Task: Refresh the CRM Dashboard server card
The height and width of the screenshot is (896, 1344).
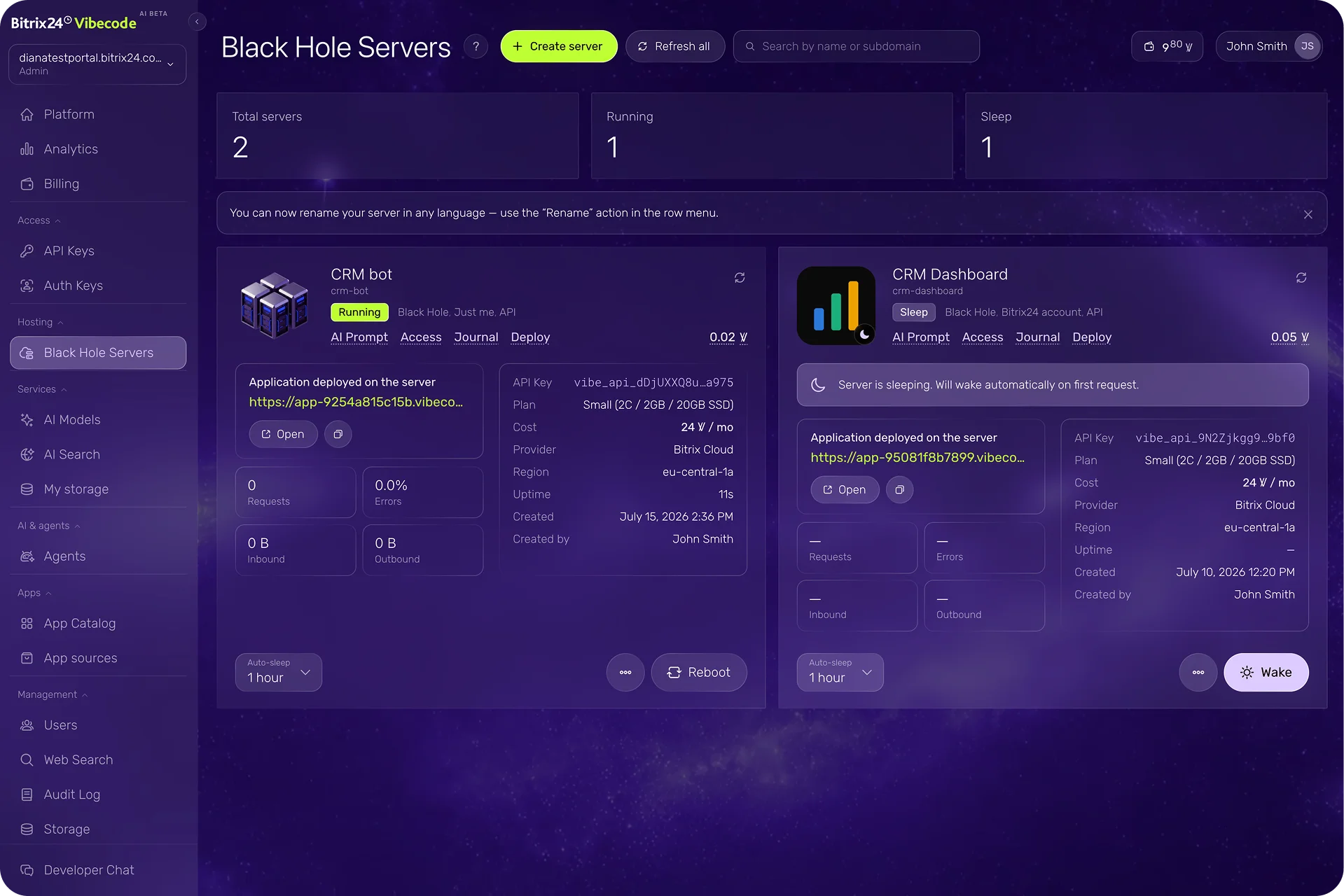Action: [x=1301, y=278]
